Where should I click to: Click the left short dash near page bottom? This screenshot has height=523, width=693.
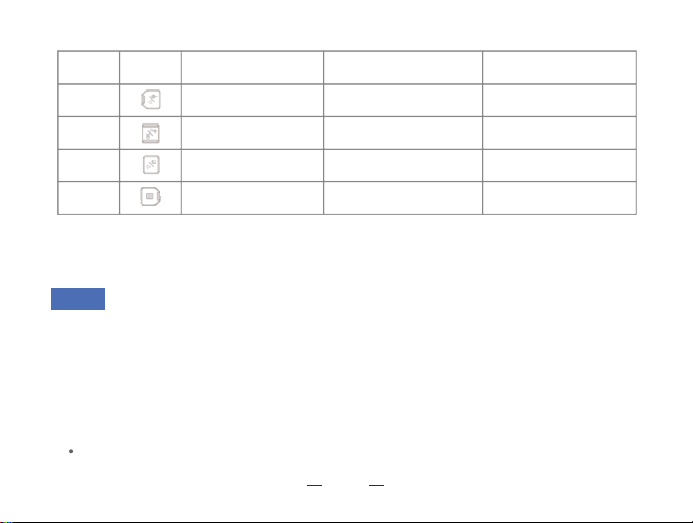315,485
